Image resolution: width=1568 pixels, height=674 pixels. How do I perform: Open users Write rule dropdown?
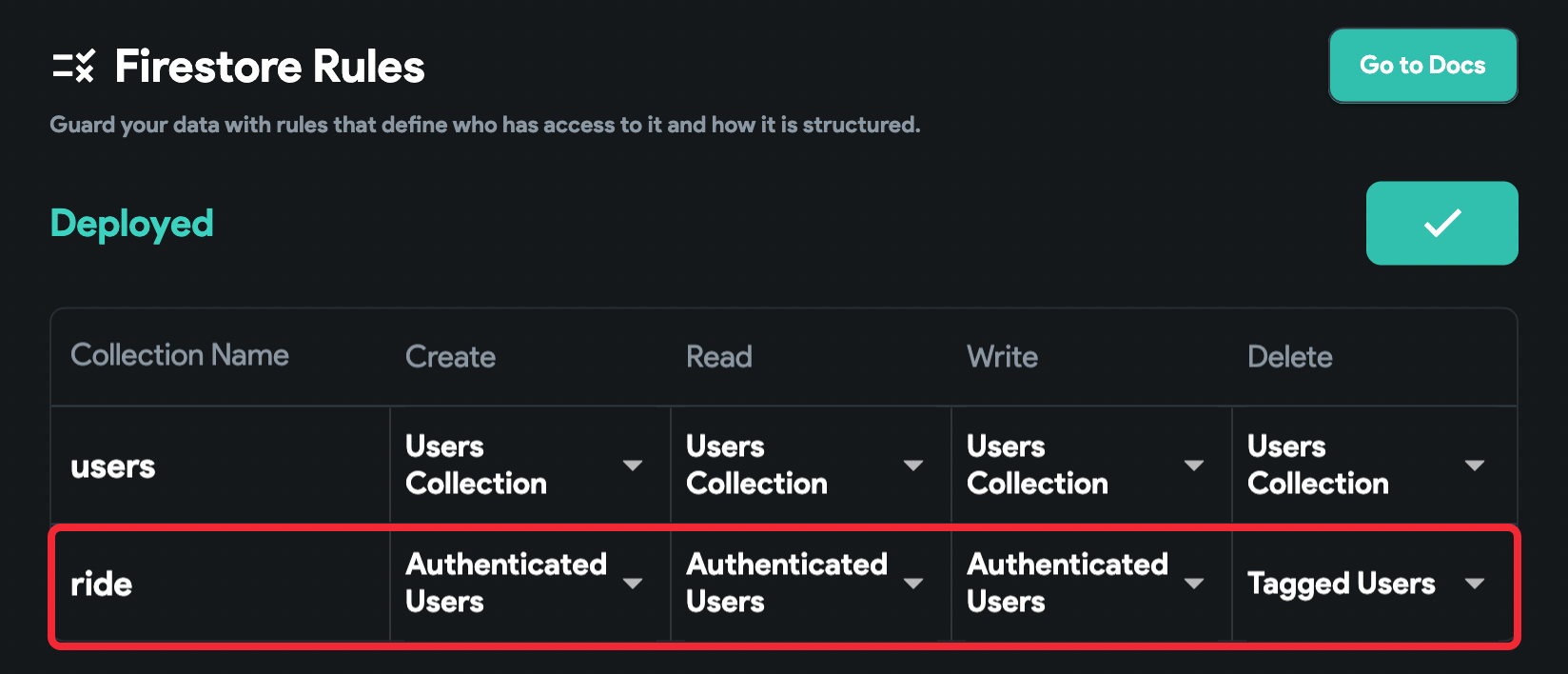click(x=1091, y=465)
